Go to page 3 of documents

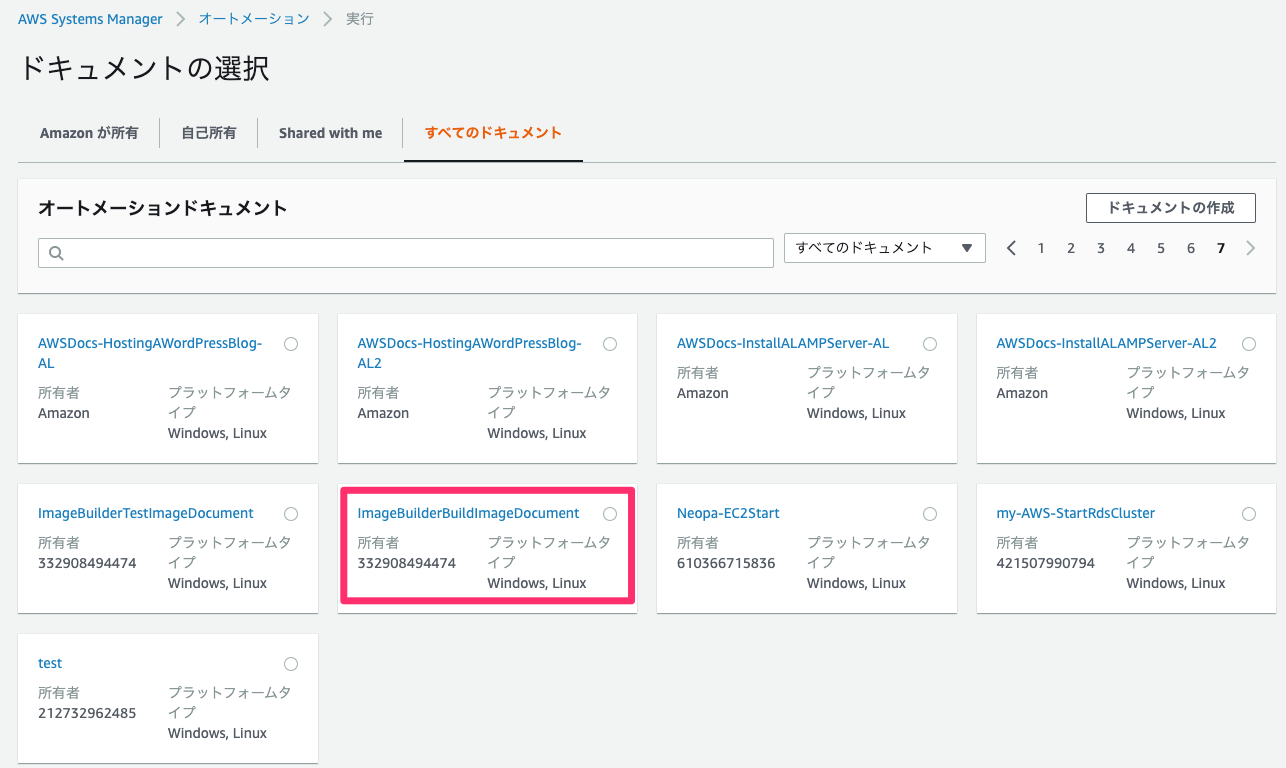(x=1101, y=248)
